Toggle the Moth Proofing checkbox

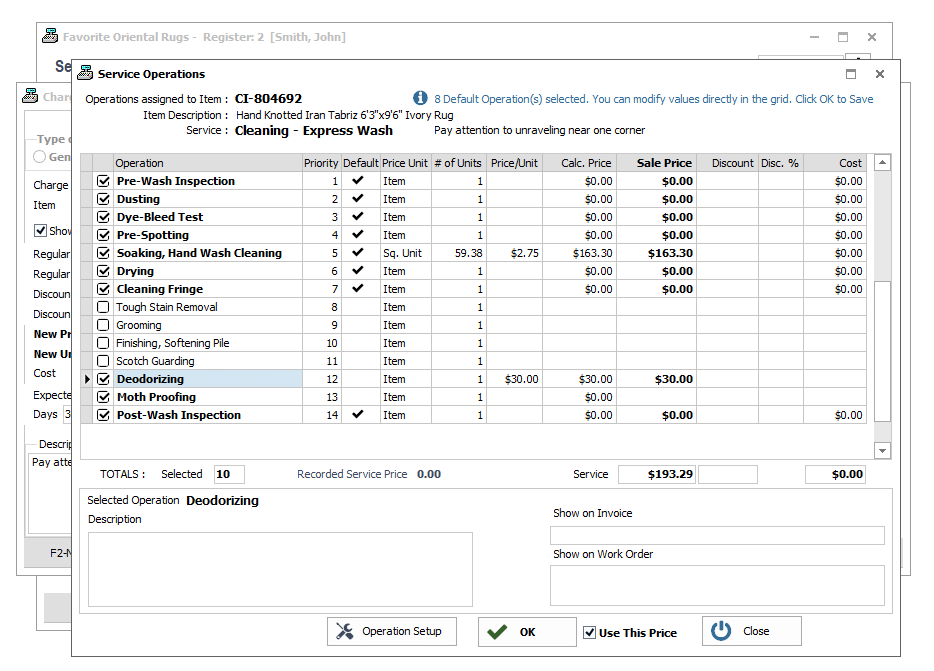pyautogui.click(x=104, y=397)
